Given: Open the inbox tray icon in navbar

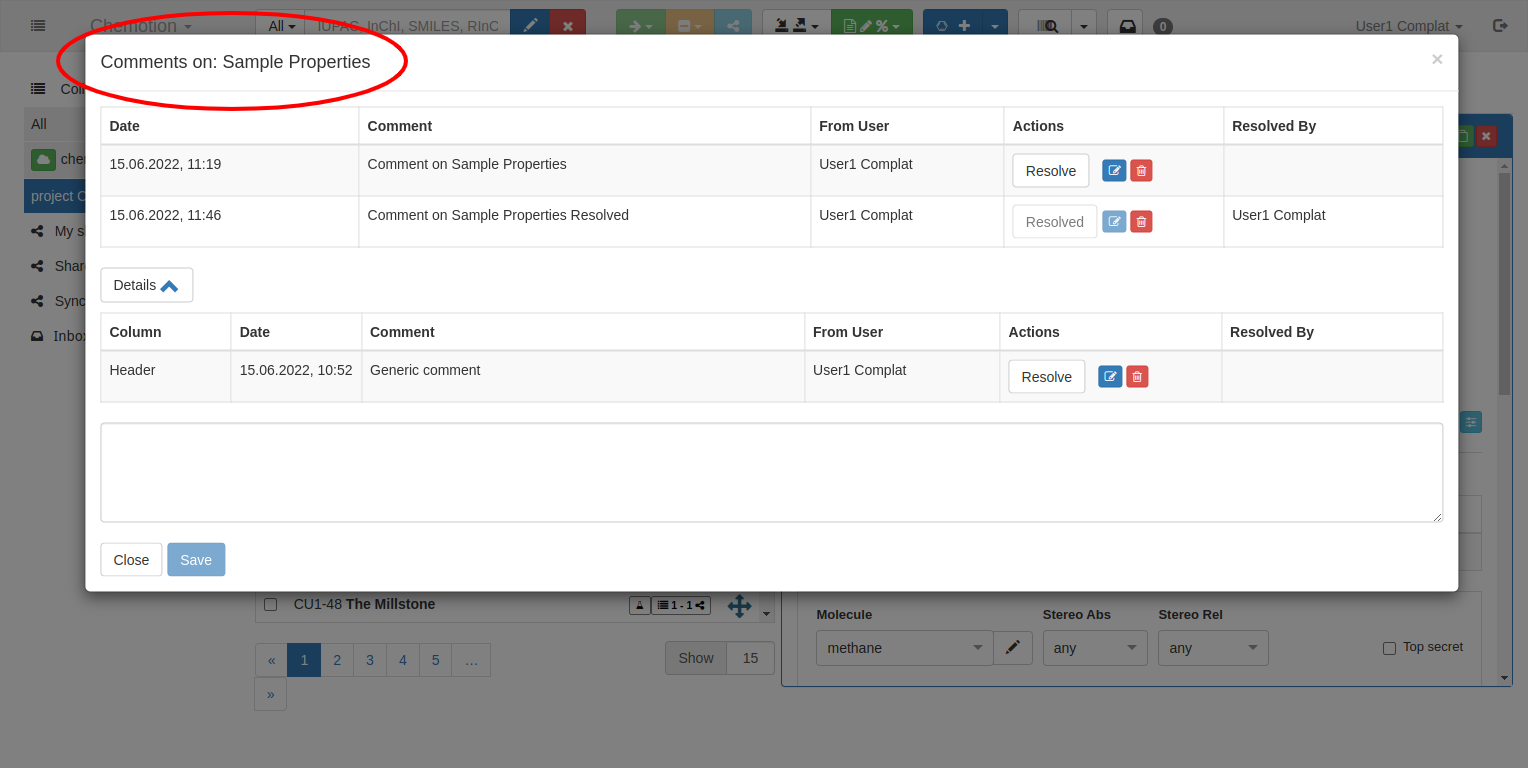Looking at the screenshot, I should pyautogui.click(x=1127, y=26).
